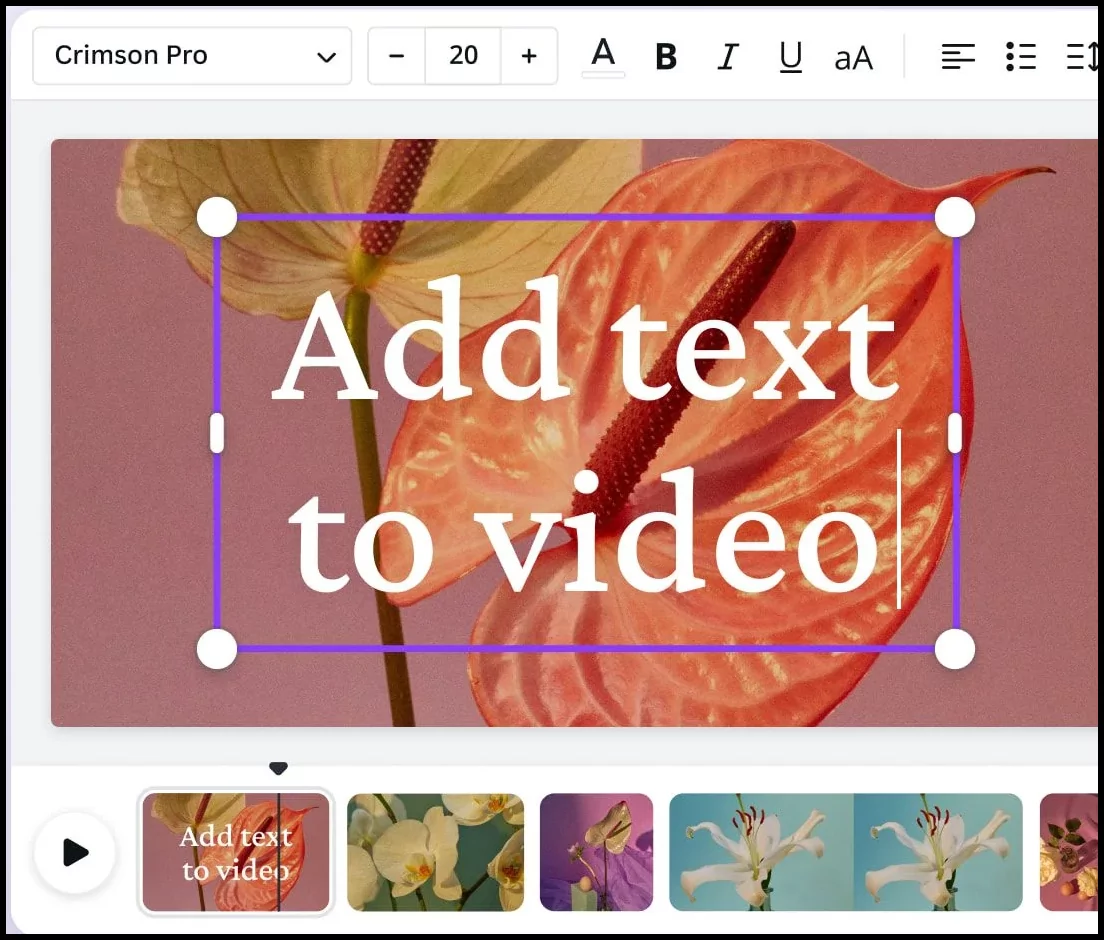Play the video preview
The height and width of the screenshot is (940, 1104).
pos(74,853)
